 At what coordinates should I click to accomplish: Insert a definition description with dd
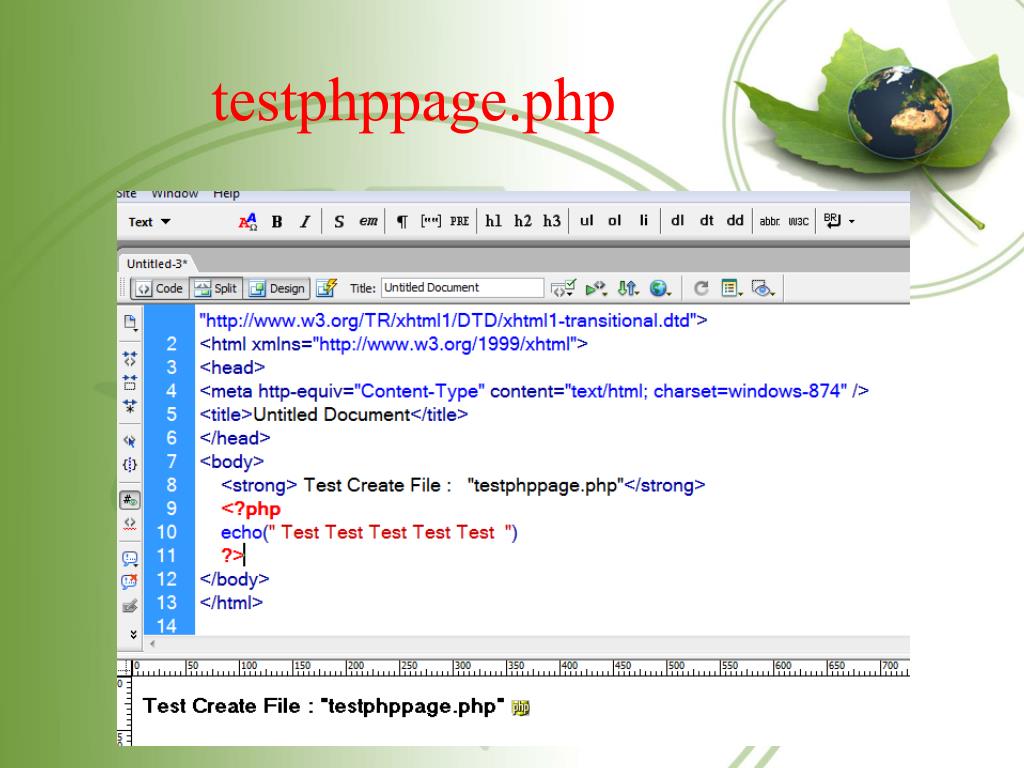click(x=735, y=221)
